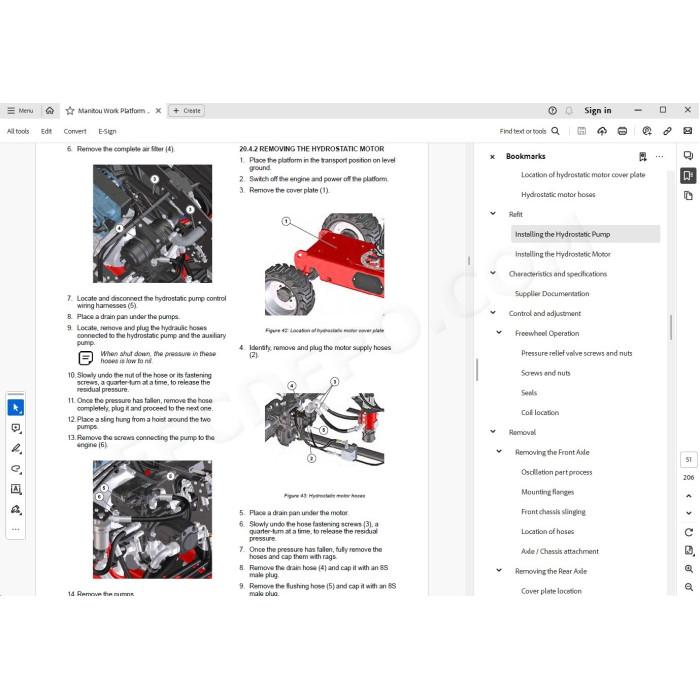
Task: Go to the Home view icon
Action: click(50, 110)
